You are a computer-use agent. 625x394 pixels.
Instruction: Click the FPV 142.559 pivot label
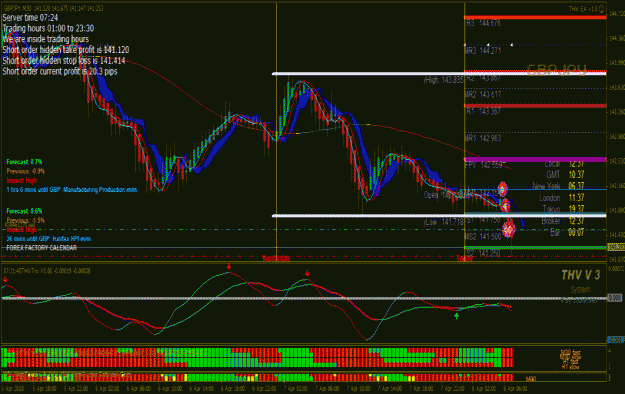(x=483, y=165)
